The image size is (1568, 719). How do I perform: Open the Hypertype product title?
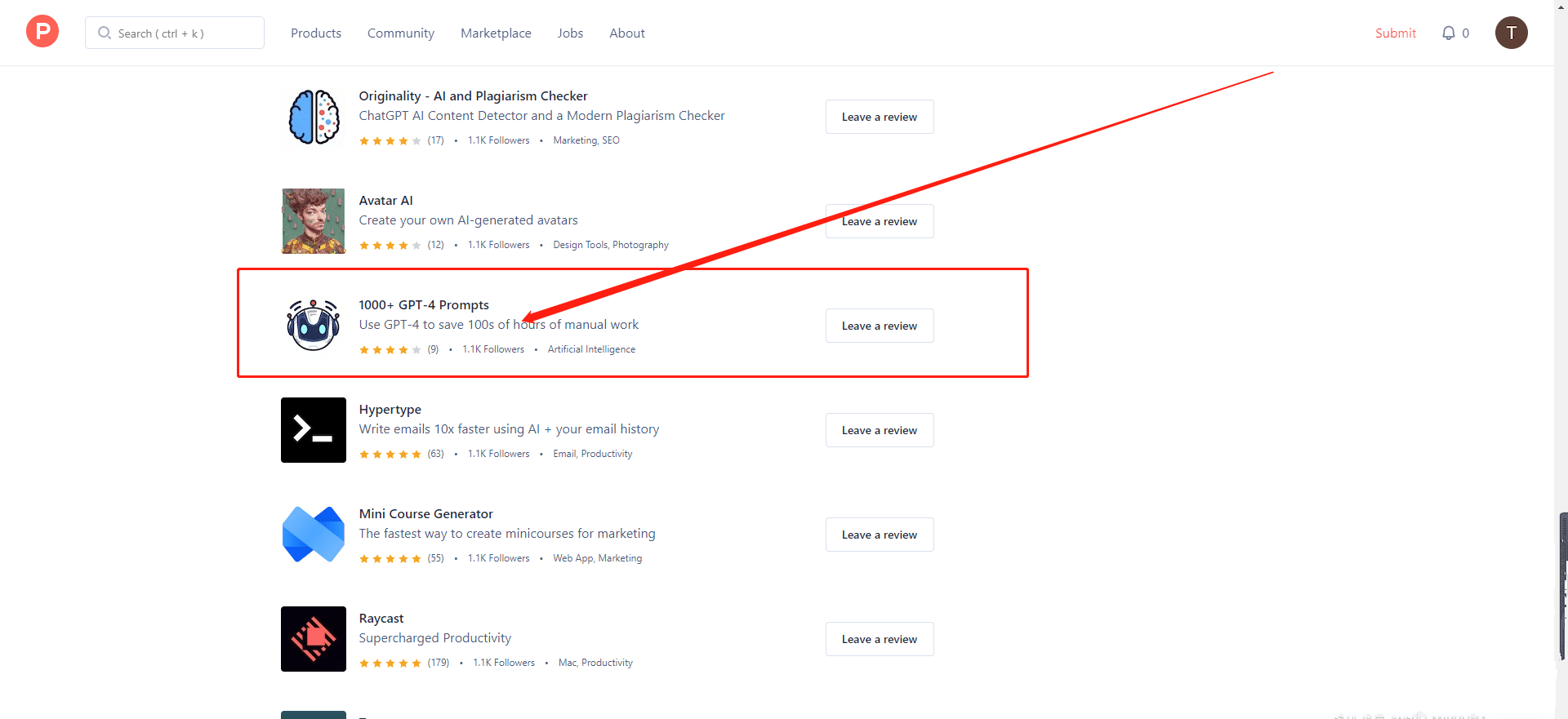pyautogui.click(x=390, y=410)
